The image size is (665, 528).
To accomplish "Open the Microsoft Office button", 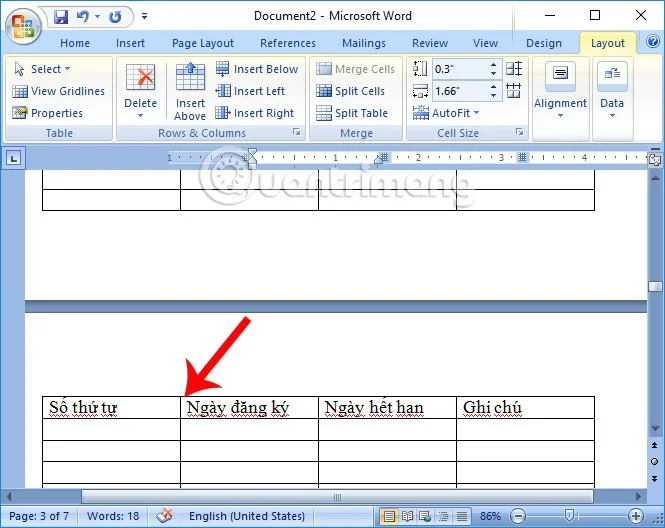I will pos(23,26).
